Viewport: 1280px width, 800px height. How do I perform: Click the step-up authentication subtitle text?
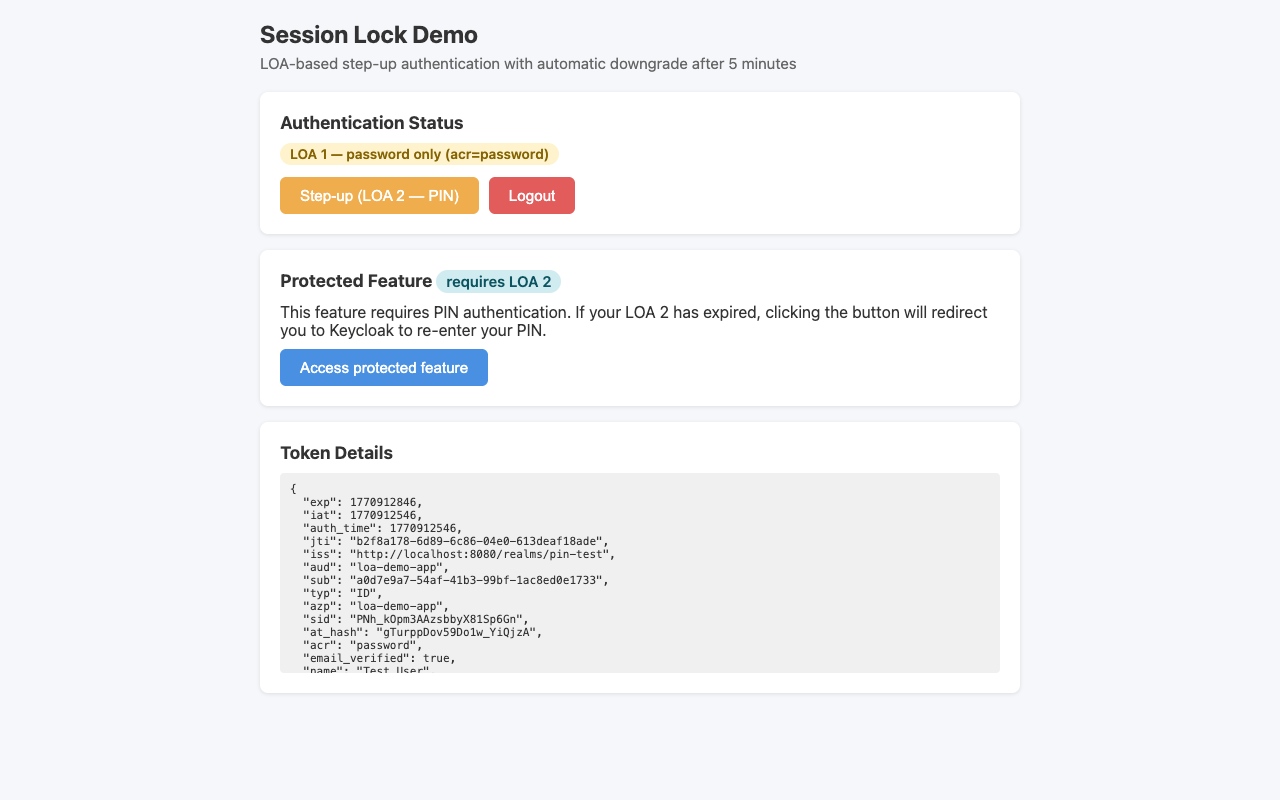click(x=527, y=63)
